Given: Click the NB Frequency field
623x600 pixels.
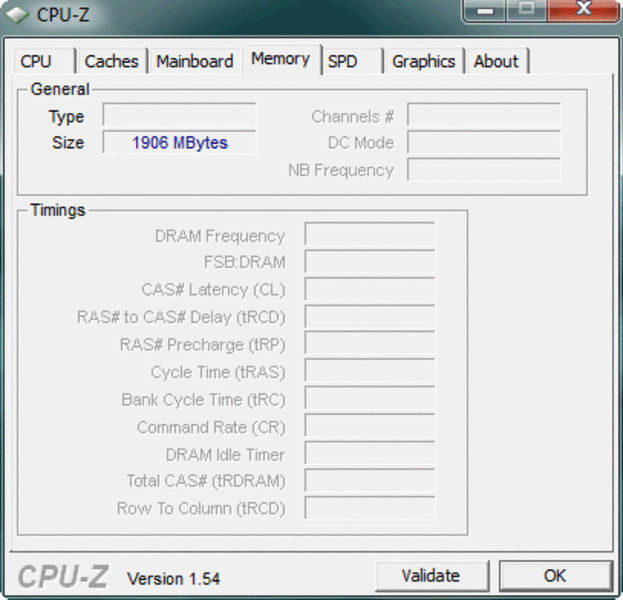Looking at the screenshot, I should point(483,170).
